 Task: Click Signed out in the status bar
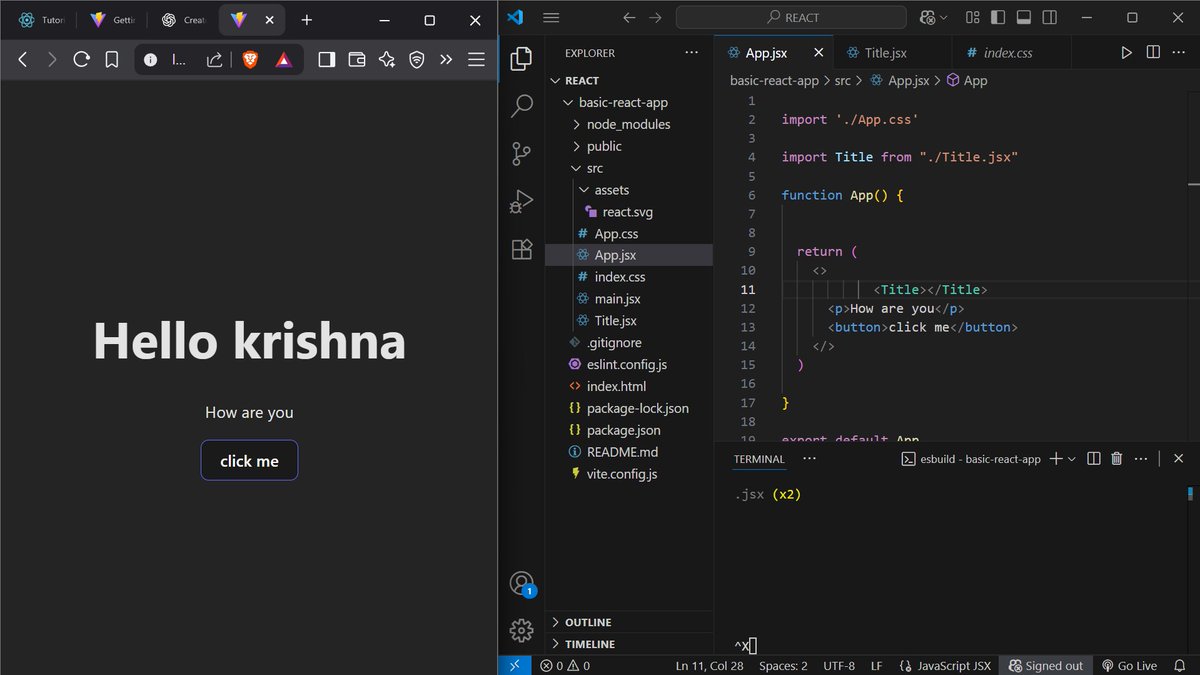[1045, 666]
